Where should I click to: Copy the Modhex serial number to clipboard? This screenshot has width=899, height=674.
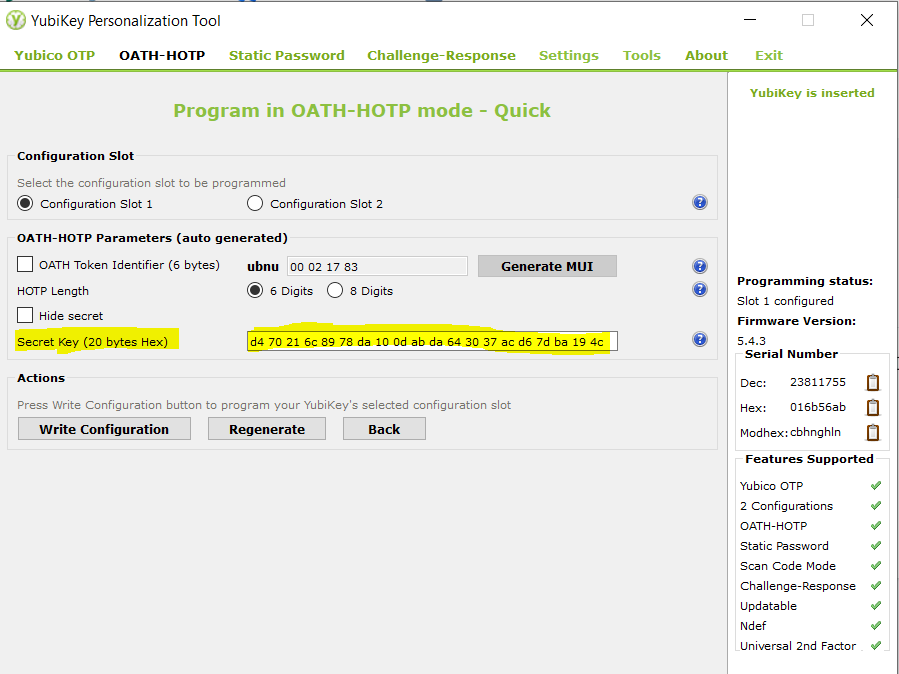(874, 432)
